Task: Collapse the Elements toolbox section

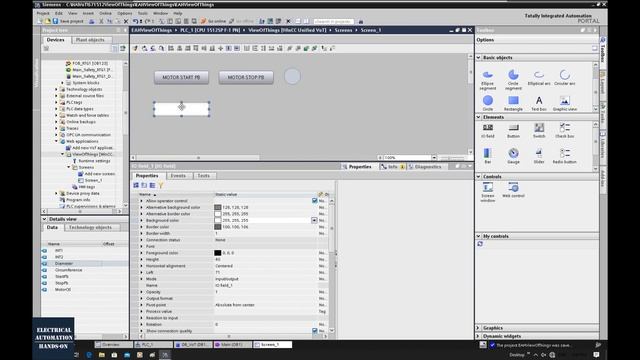Action: point(478,117)
